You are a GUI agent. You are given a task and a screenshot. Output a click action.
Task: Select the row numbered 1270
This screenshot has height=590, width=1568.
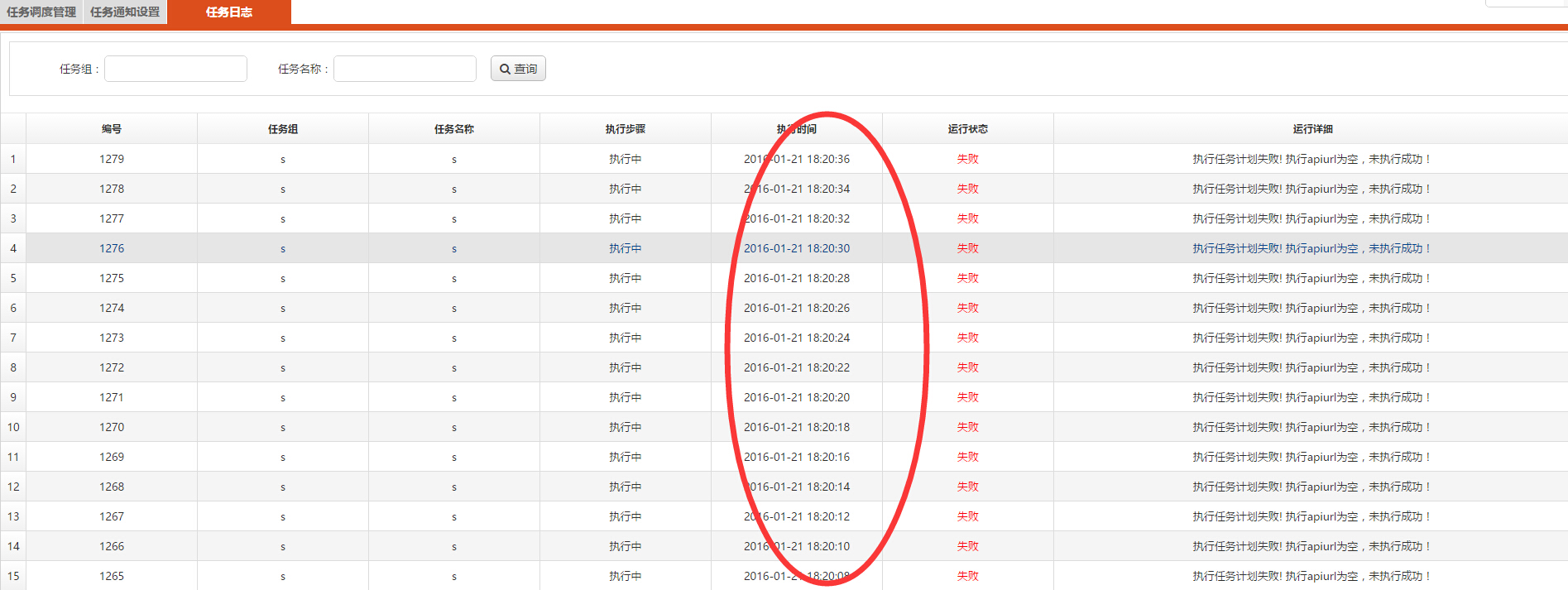[784, 427]
